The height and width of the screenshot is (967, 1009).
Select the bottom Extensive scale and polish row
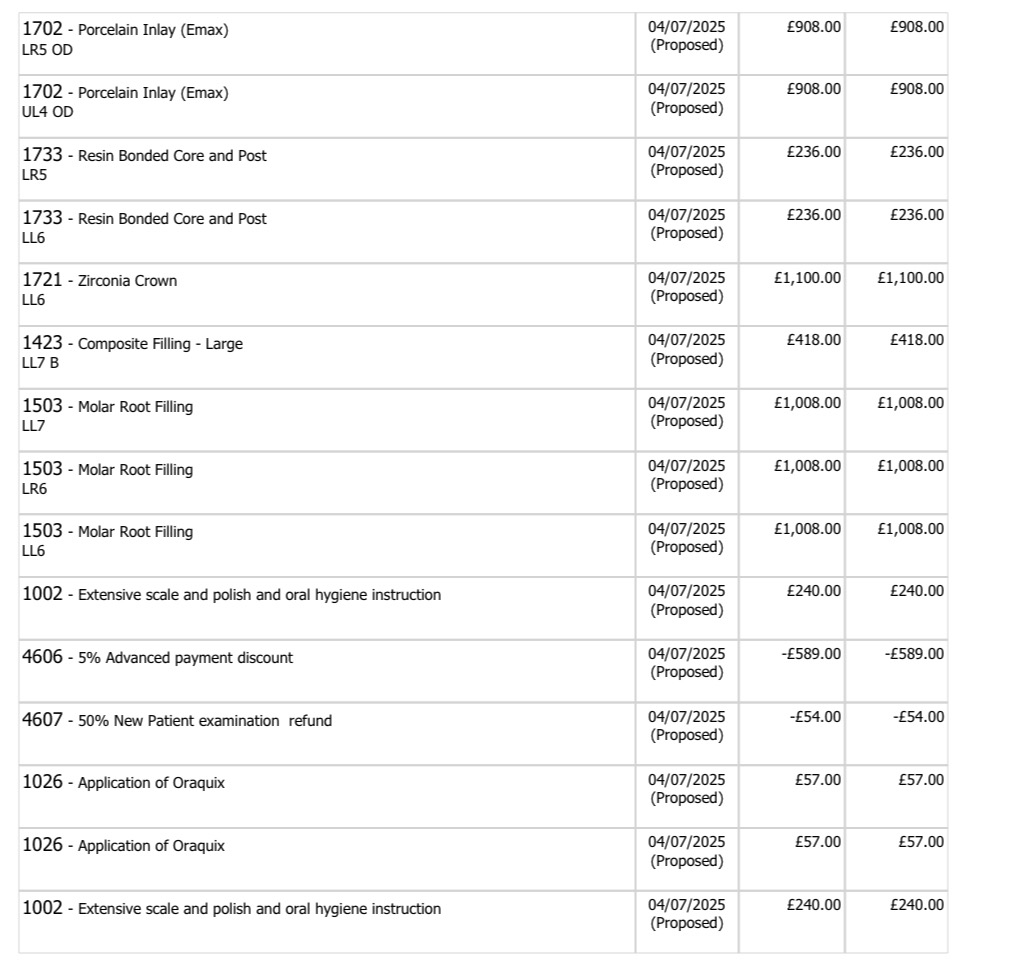coord(259,909)
